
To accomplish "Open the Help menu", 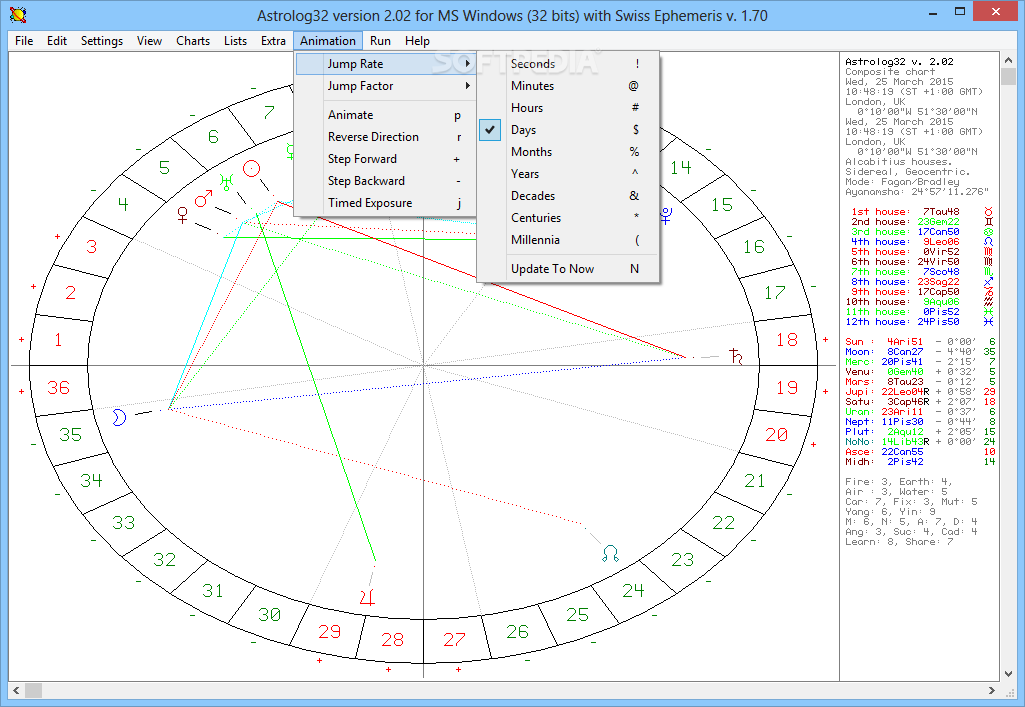I will (x=417, y=41).
